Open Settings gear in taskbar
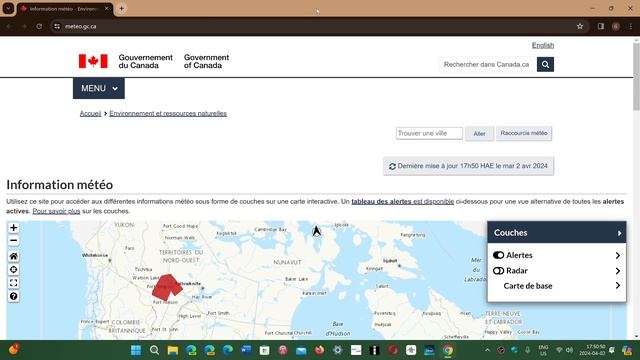Screen dimensions: 640x360 [x=338, y=350]
